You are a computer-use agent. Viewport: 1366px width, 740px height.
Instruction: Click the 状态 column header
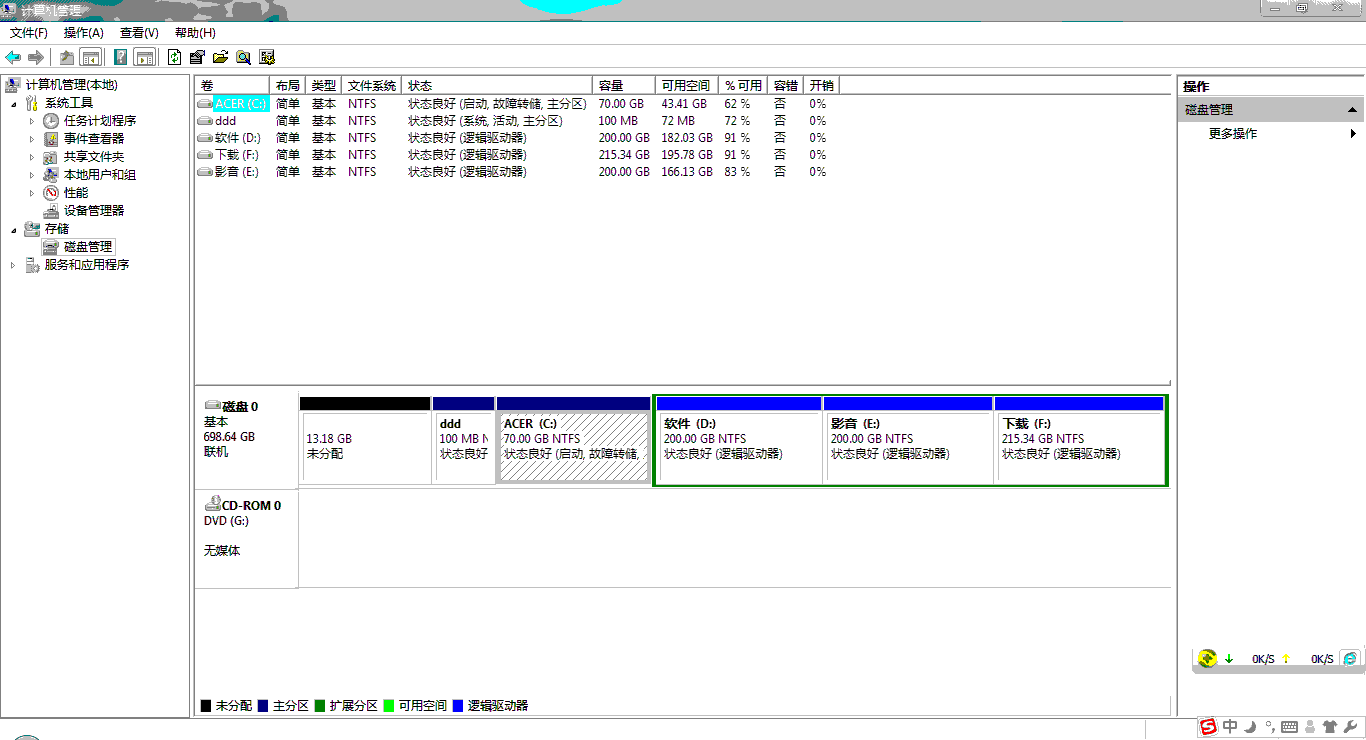click(497, 86)
